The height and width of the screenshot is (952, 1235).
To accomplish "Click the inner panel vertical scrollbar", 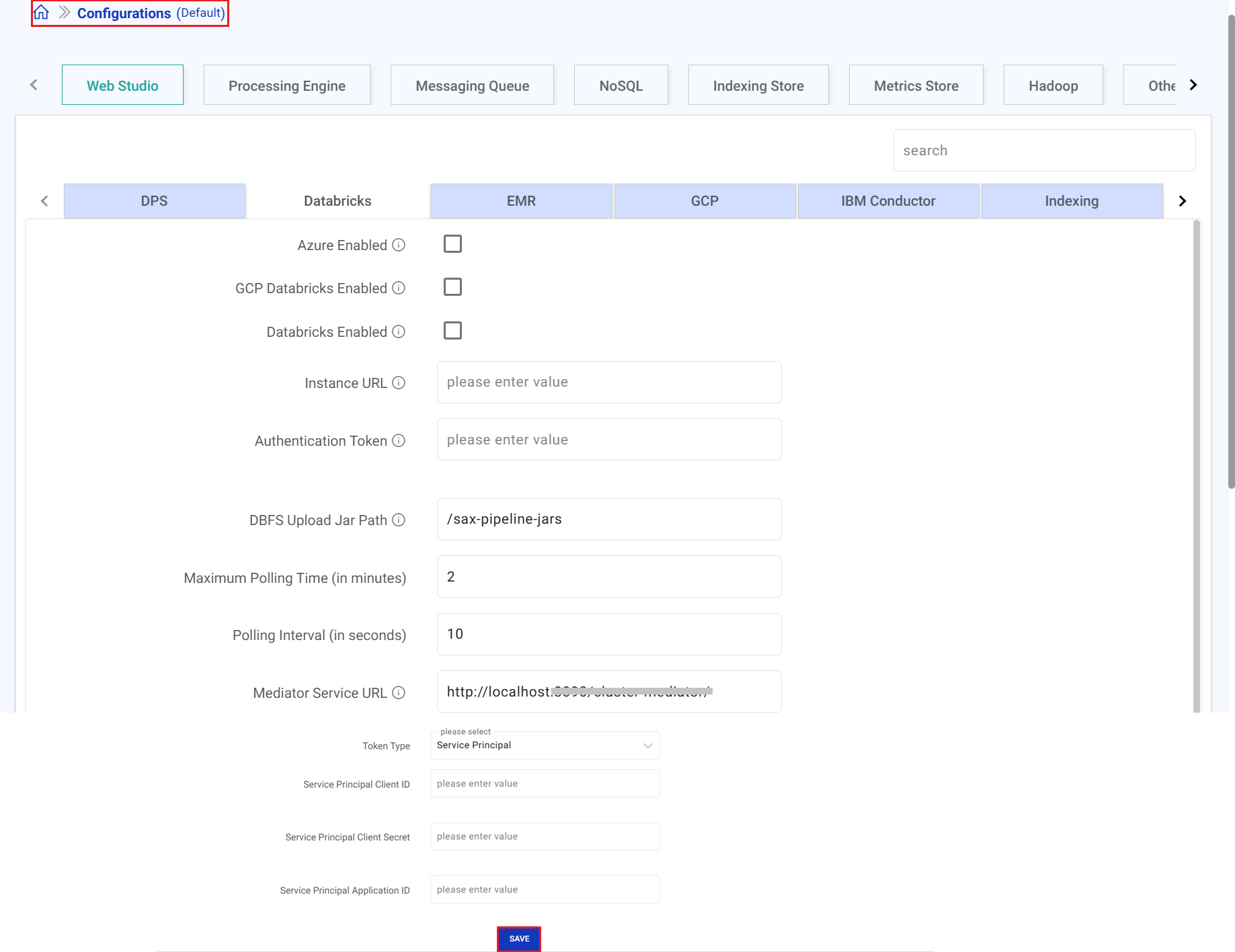I will 1196,464.
